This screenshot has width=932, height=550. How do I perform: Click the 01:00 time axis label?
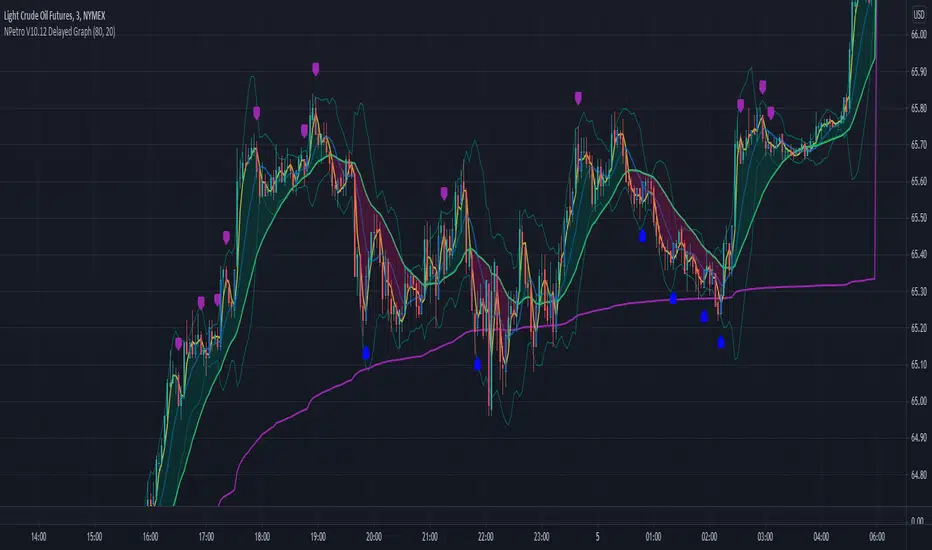pyautogui.click(x=653, y=537)
